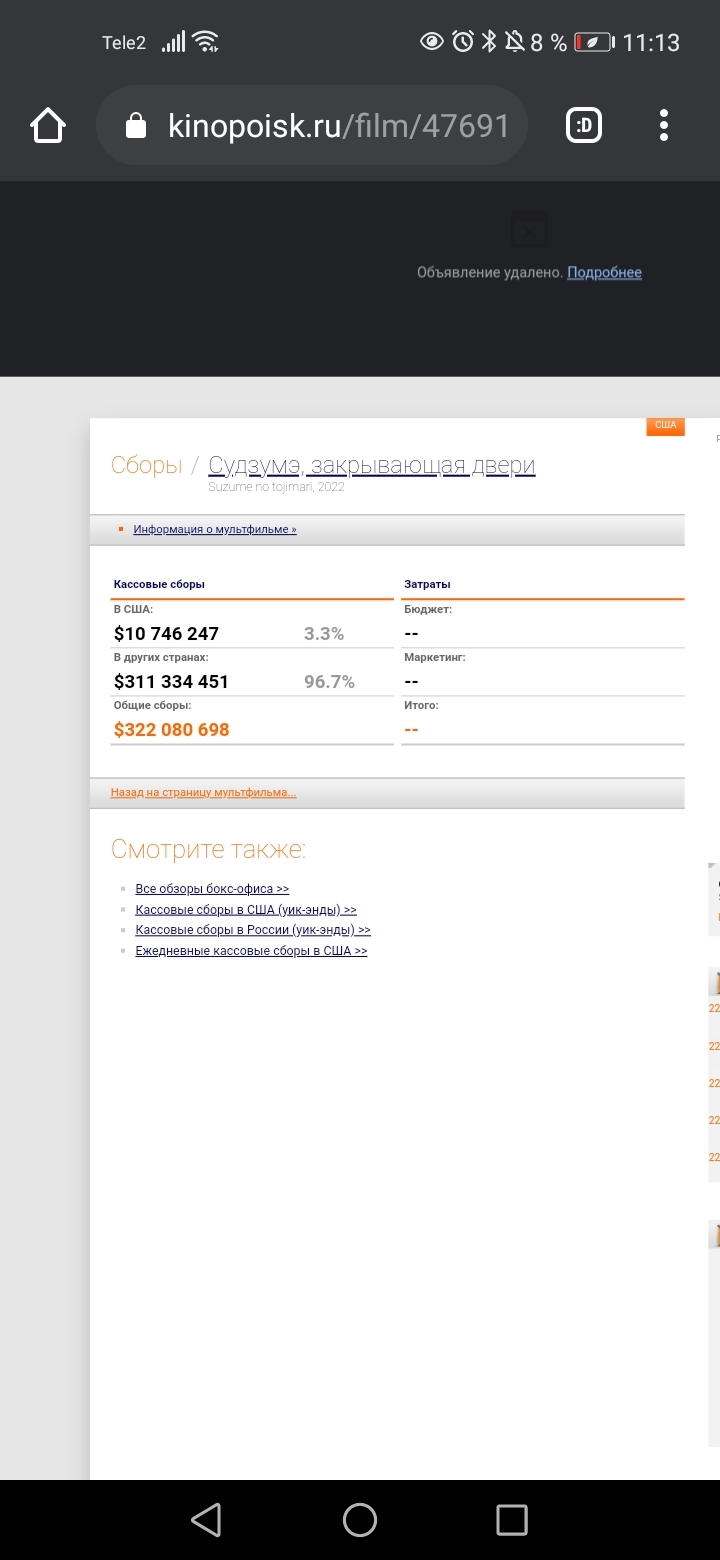The height and width of the screenshot is (1560, 720).
Task: Open the Судзумэ, закрывающая двери title link
Action: coord(371,465)
